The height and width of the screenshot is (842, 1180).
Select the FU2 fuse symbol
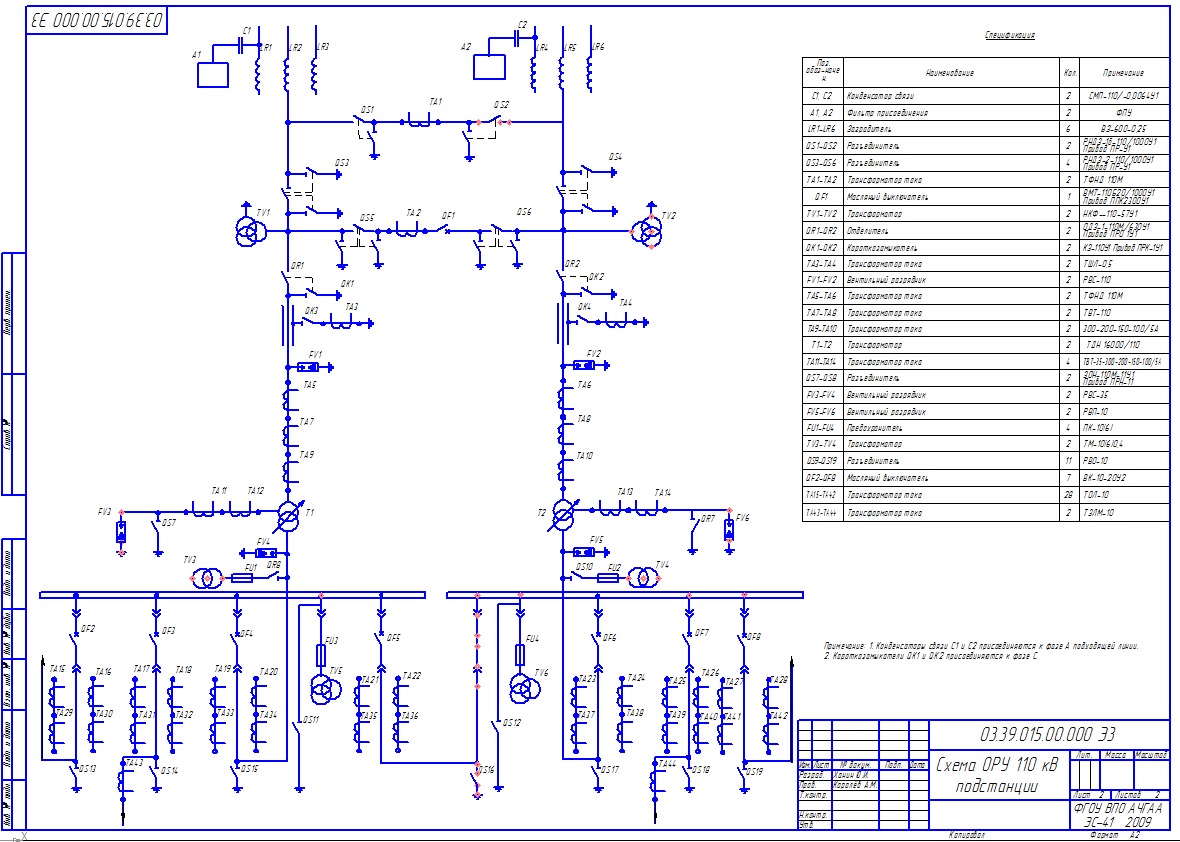click(x=608, y=578)
